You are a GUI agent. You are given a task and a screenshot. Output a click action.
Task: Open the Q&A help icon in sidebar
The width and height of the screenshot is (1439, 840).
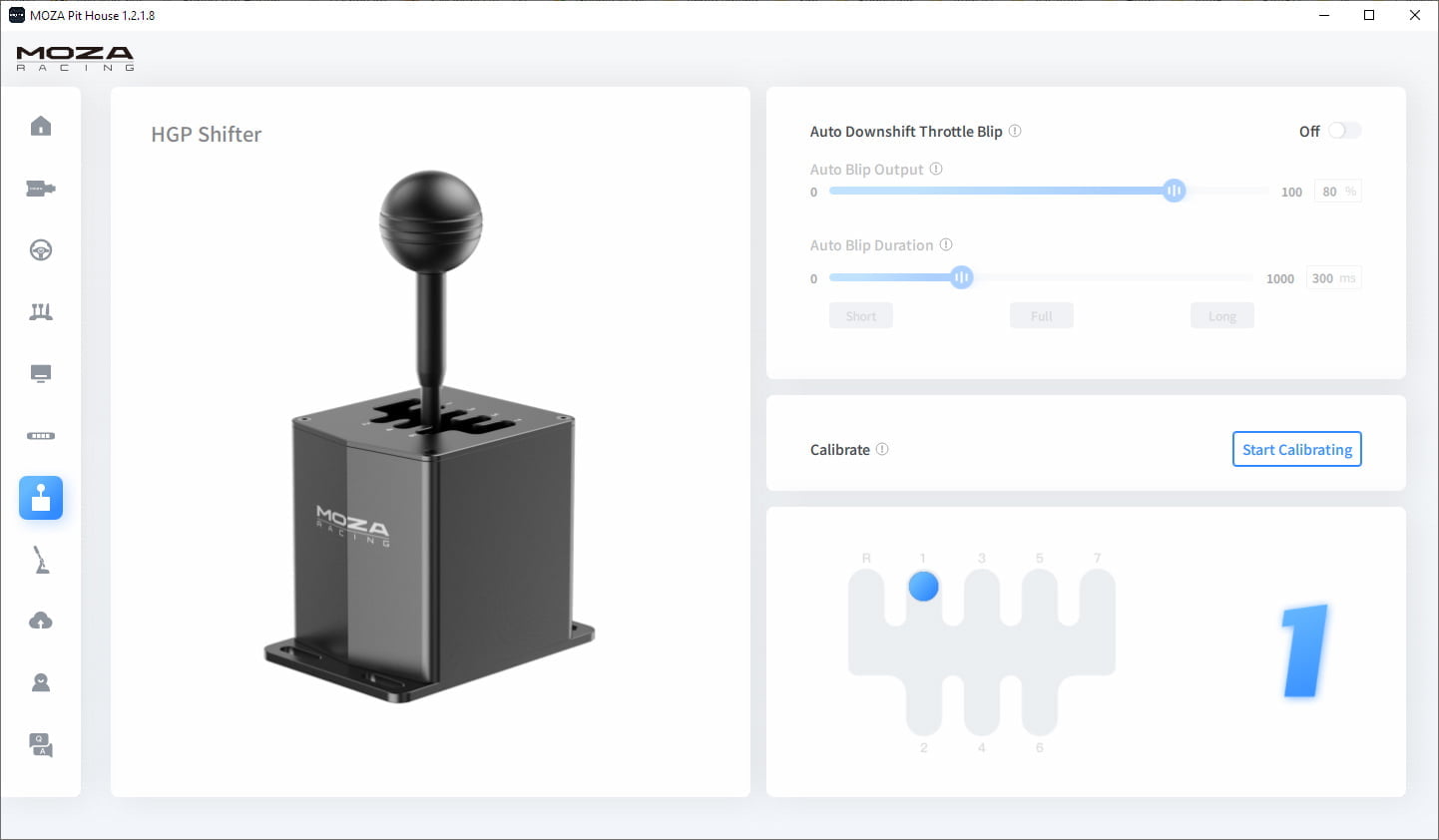[41, 745]
